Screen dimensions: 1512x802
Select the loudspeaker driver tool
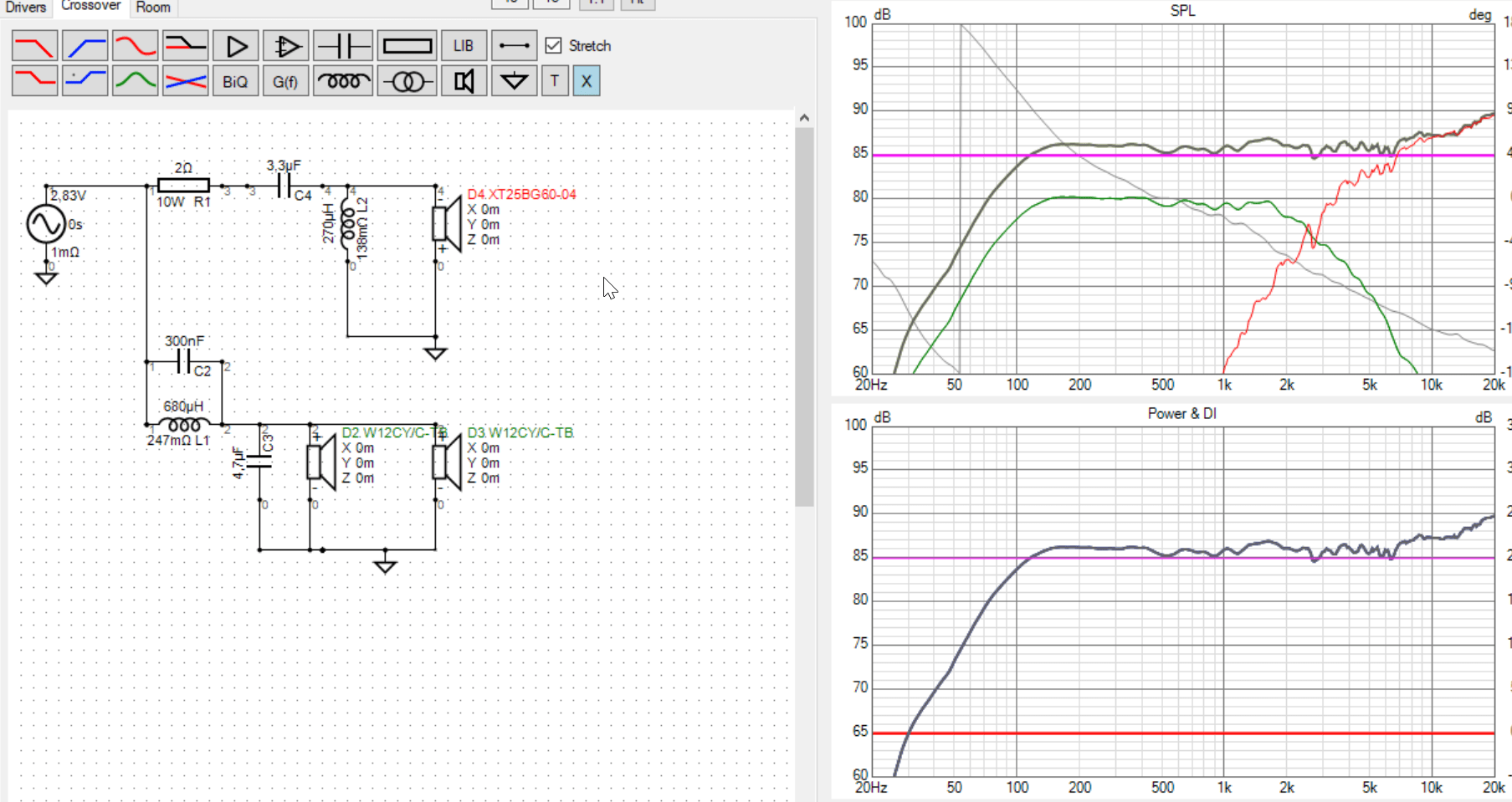pyautogui.click(x=464, y=81)
